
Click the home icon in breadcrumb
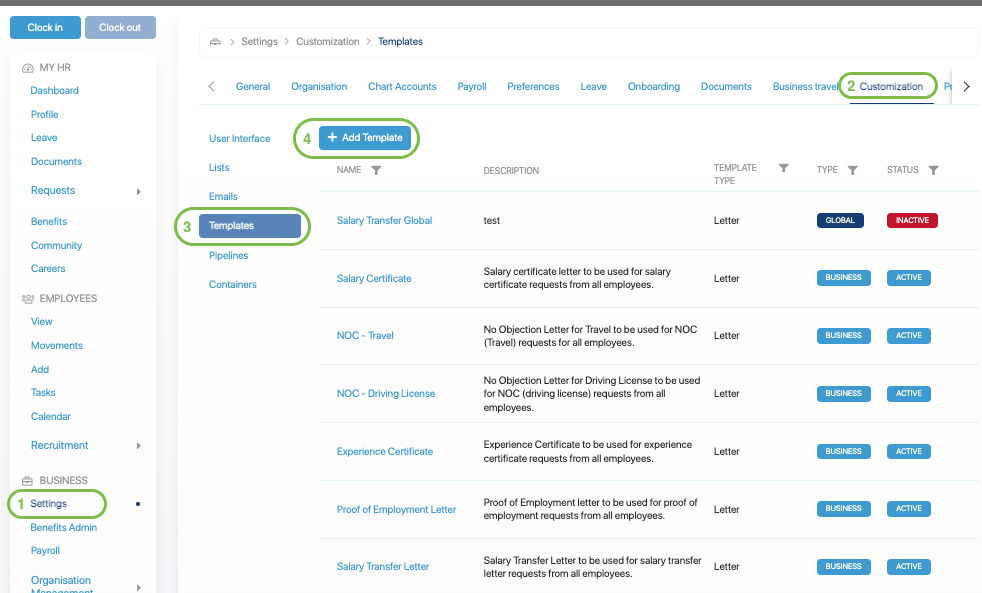pos(215,42)
